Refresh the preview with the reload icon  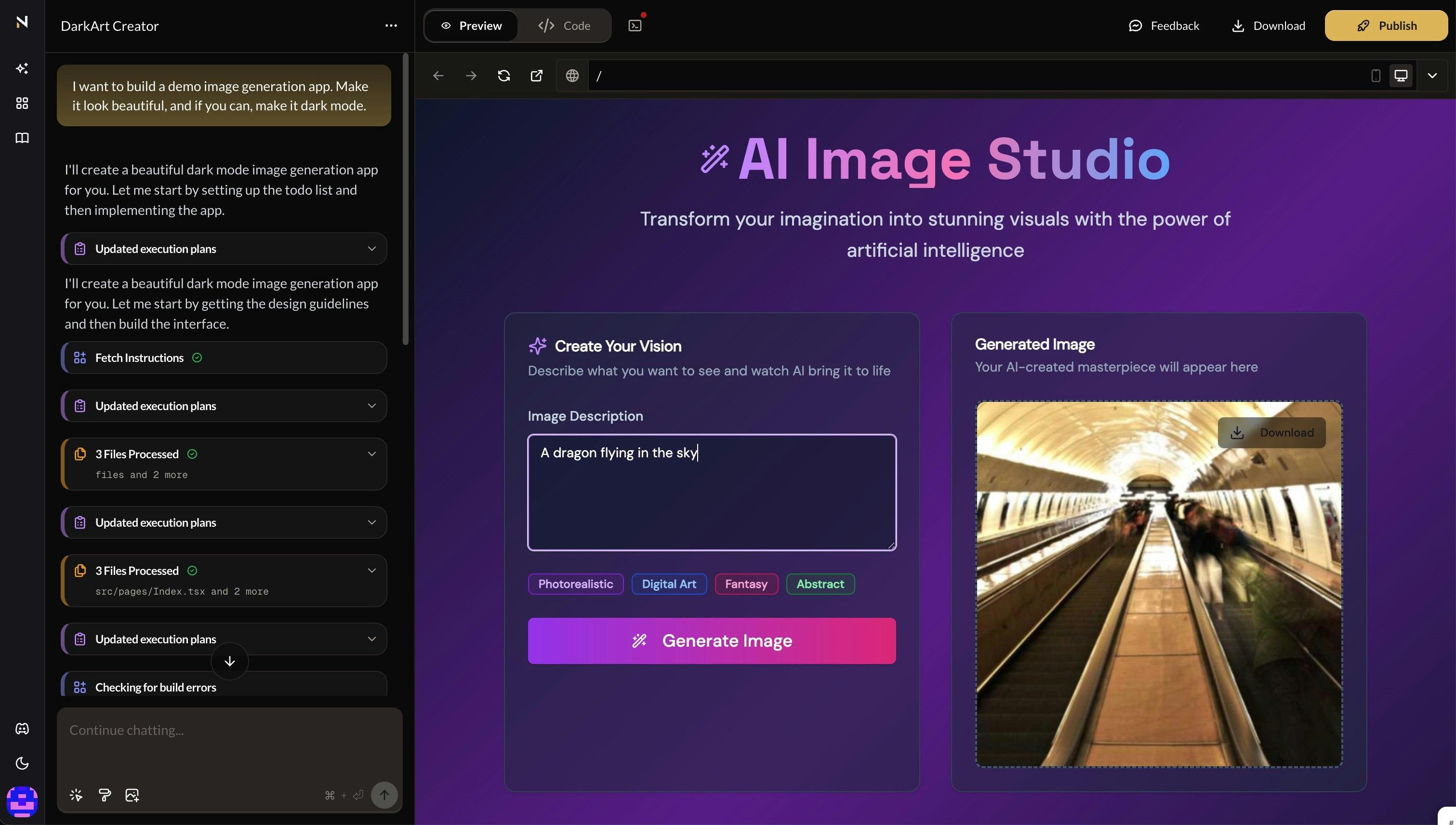point(503,75)
